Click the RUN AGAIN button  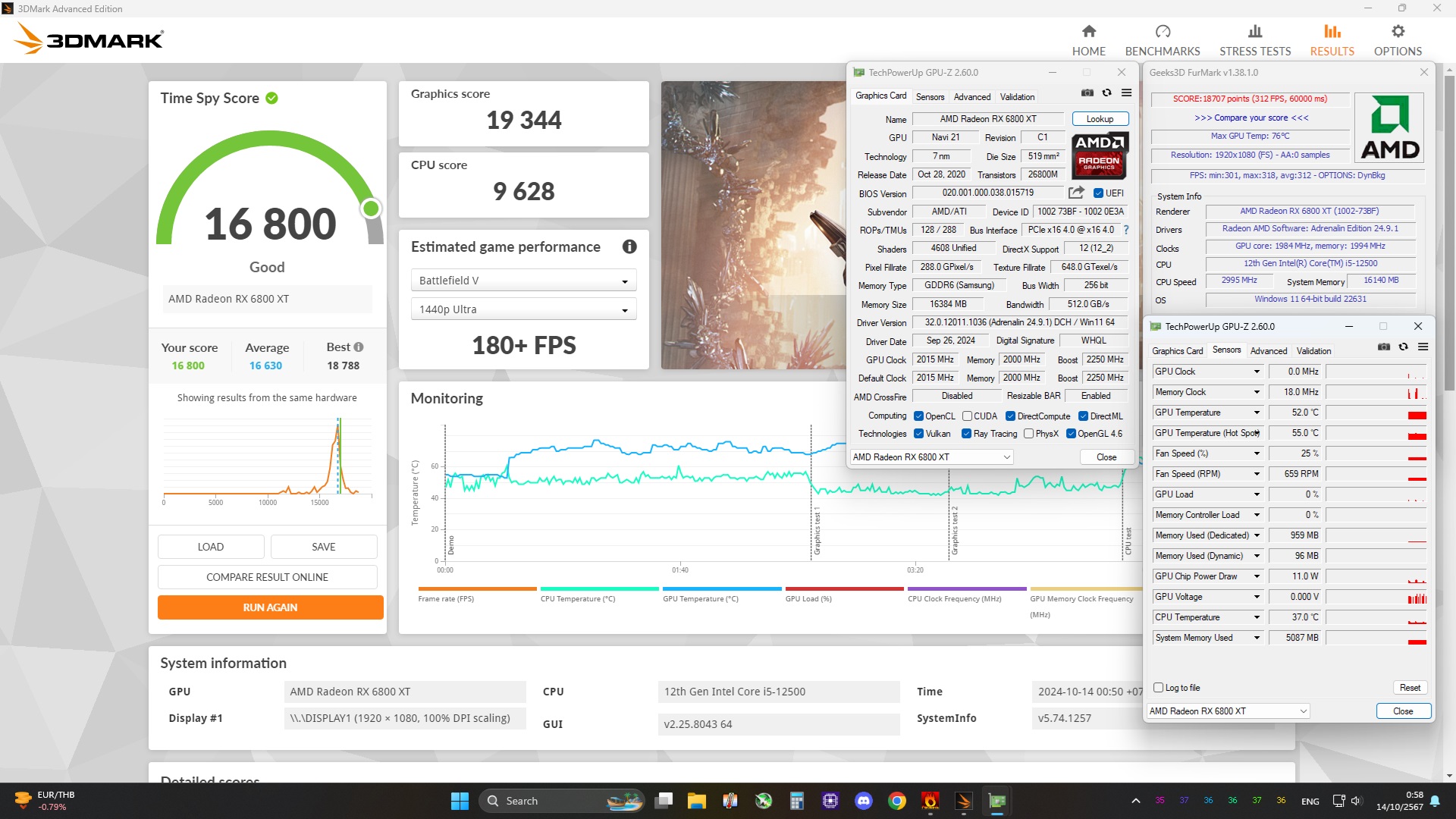[x=270, y=607]
